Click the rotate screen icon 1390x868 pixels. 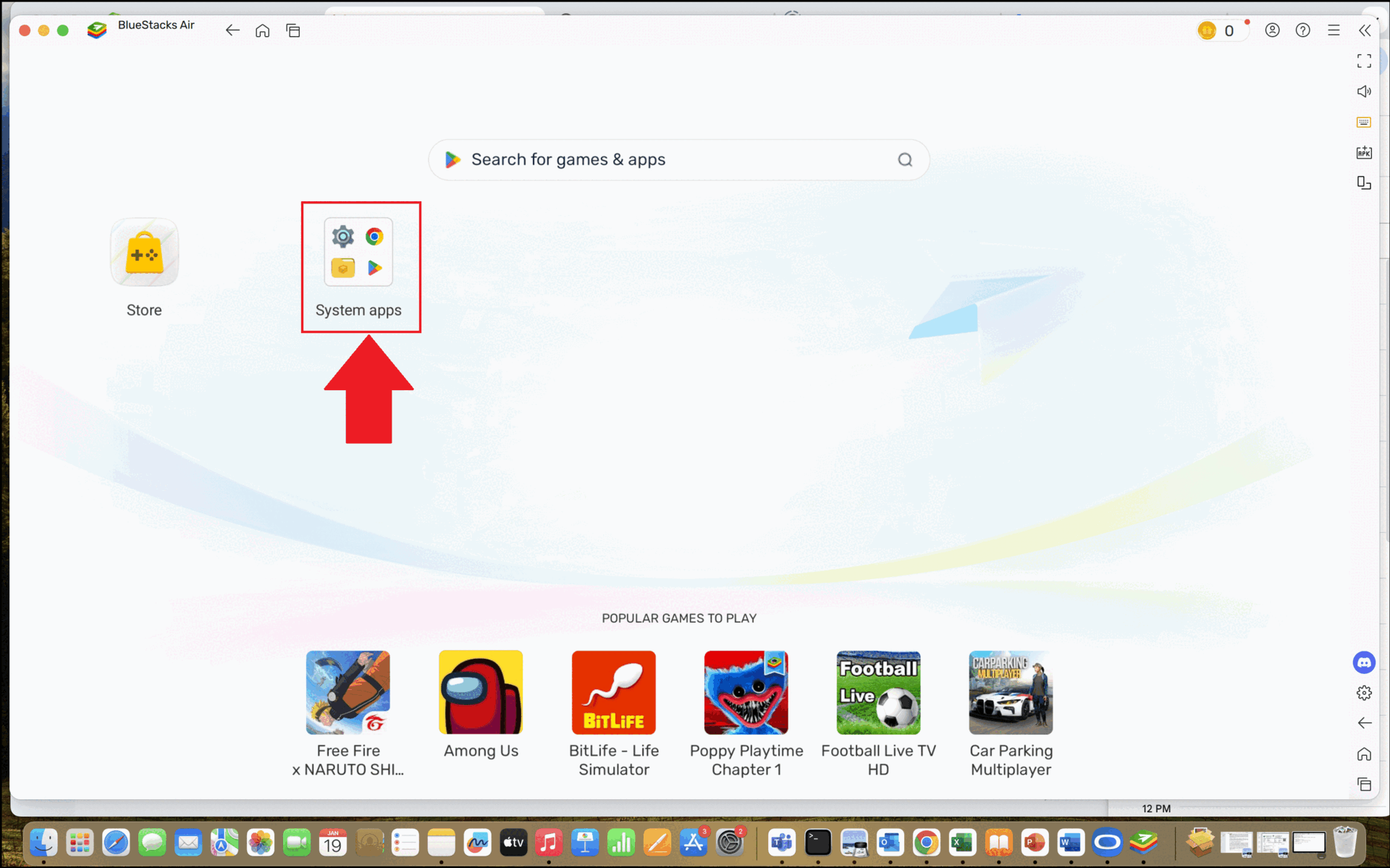coord(1364,183)
